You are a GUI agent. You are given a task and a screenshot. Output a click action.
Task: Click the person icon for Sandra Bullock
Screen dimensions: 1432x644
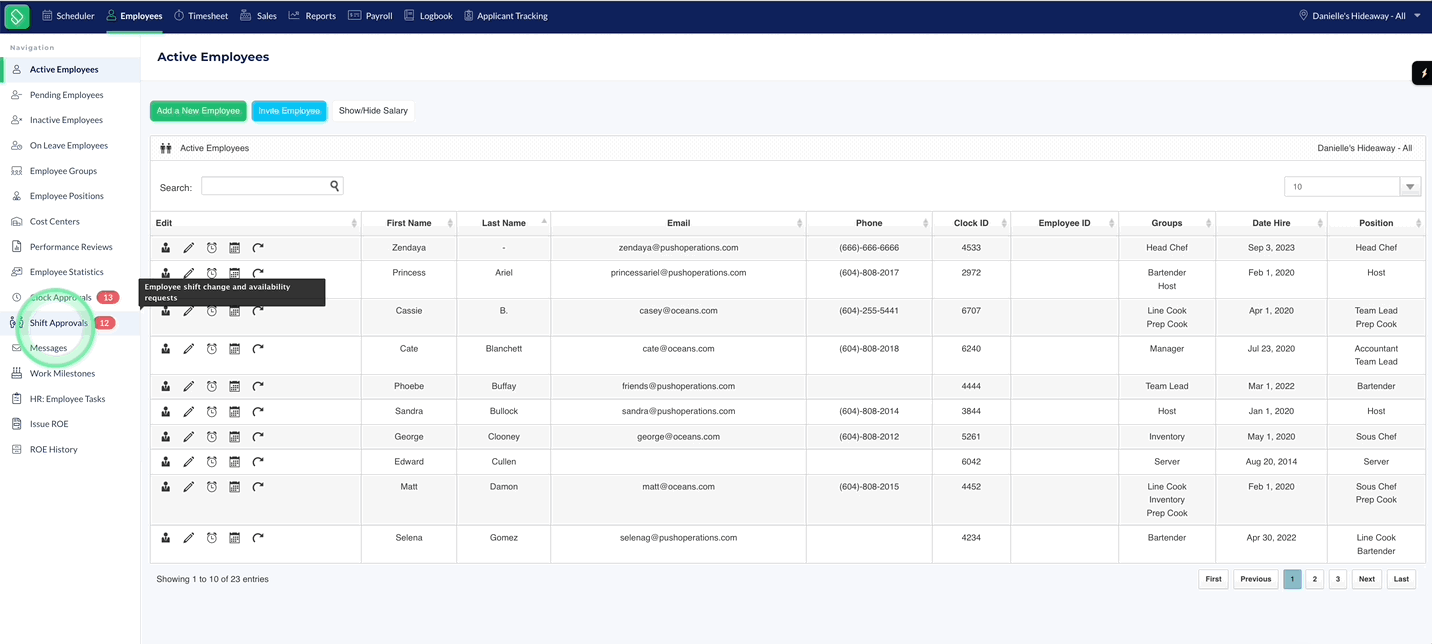click(166, 411)
